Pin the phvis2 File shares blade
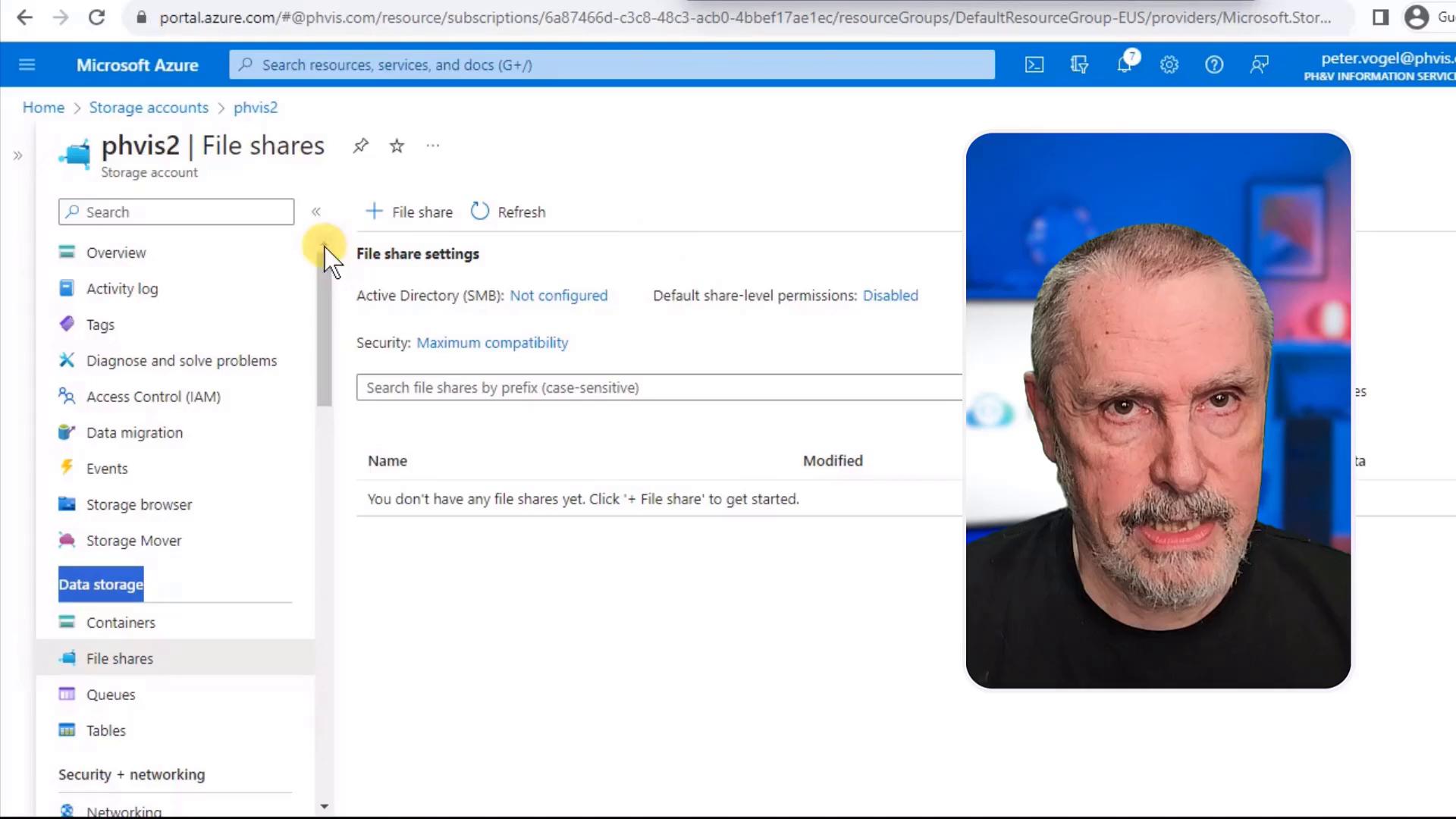The height and width of the screenshot is (819, 1456). pyautogui.click(x=361, y=146)
